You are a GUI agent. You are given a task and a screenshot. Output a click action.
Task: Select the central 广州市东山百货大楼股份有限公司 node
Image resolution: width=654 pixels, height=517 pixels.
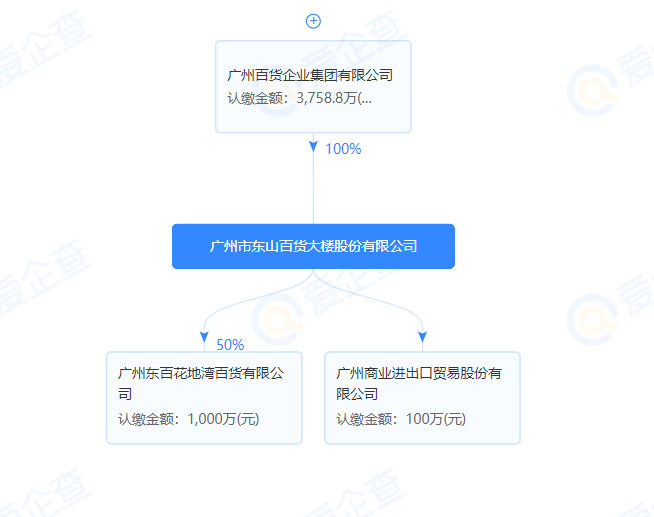pyautogui.click(x=313, y=246)
